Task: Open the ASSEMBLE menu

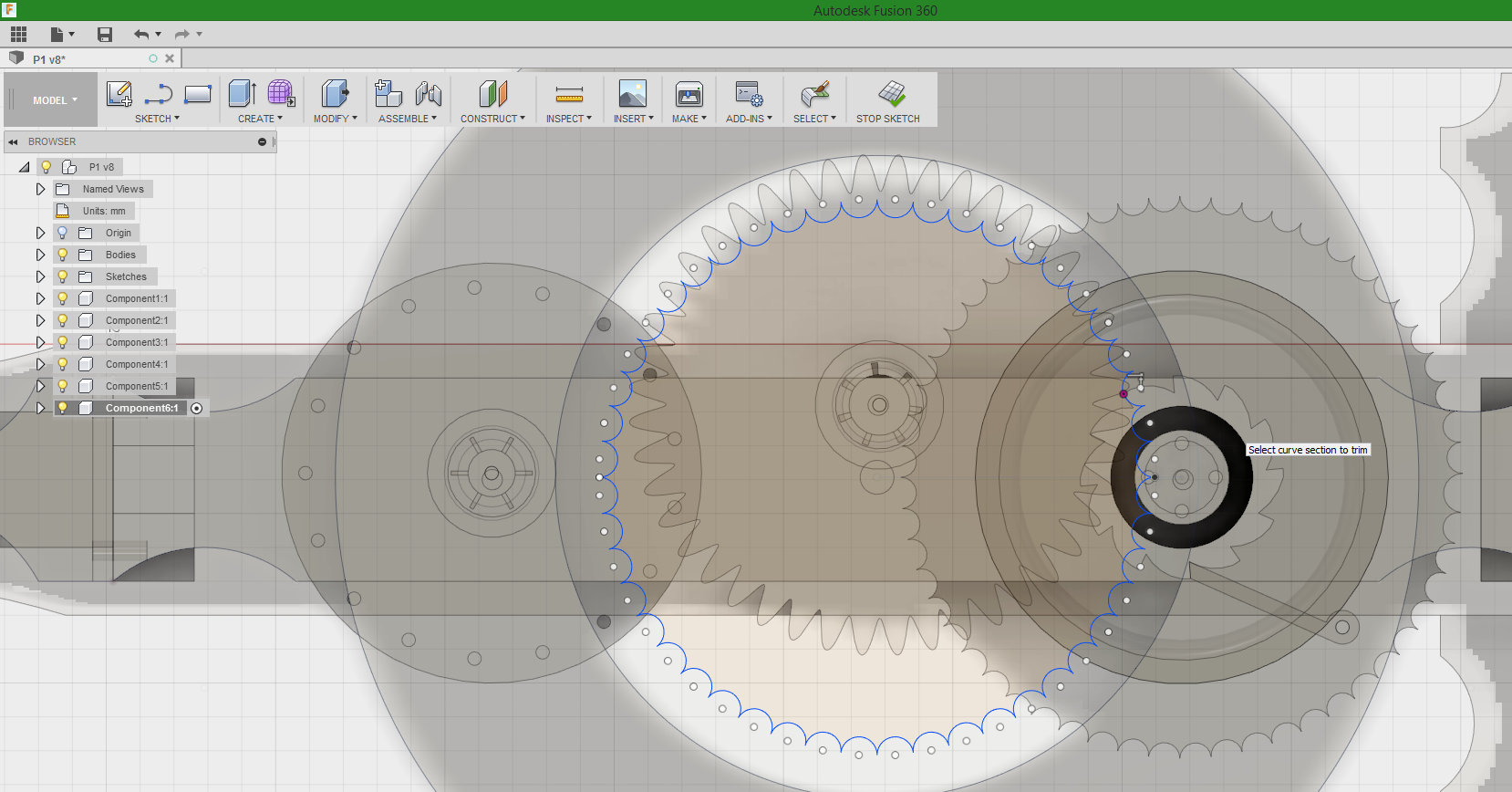Action: pyautogui.click(x=408, y=119)
